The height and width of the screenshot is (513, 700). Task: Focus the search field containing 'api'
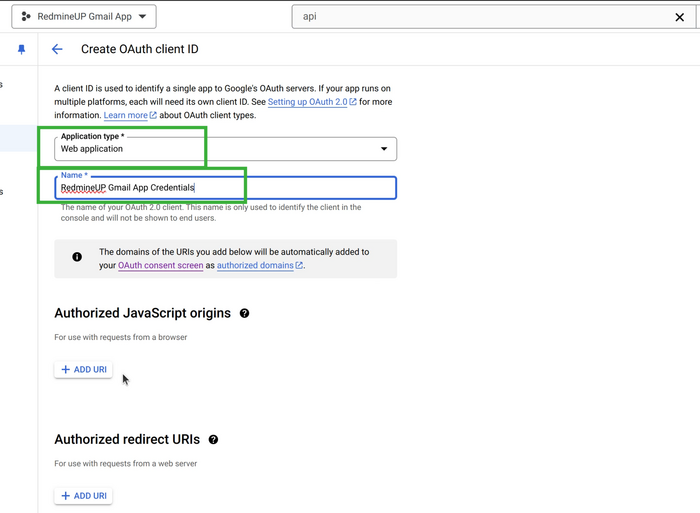tap(480, 17)
